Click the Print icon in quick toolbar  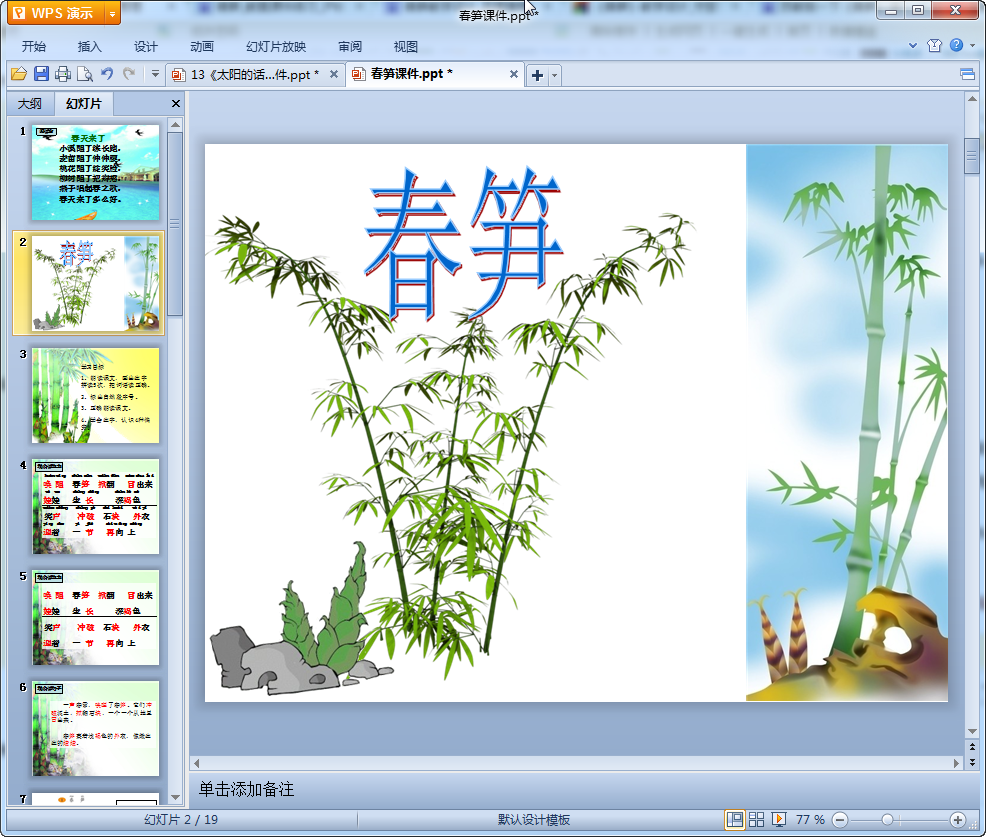point(62,74)
